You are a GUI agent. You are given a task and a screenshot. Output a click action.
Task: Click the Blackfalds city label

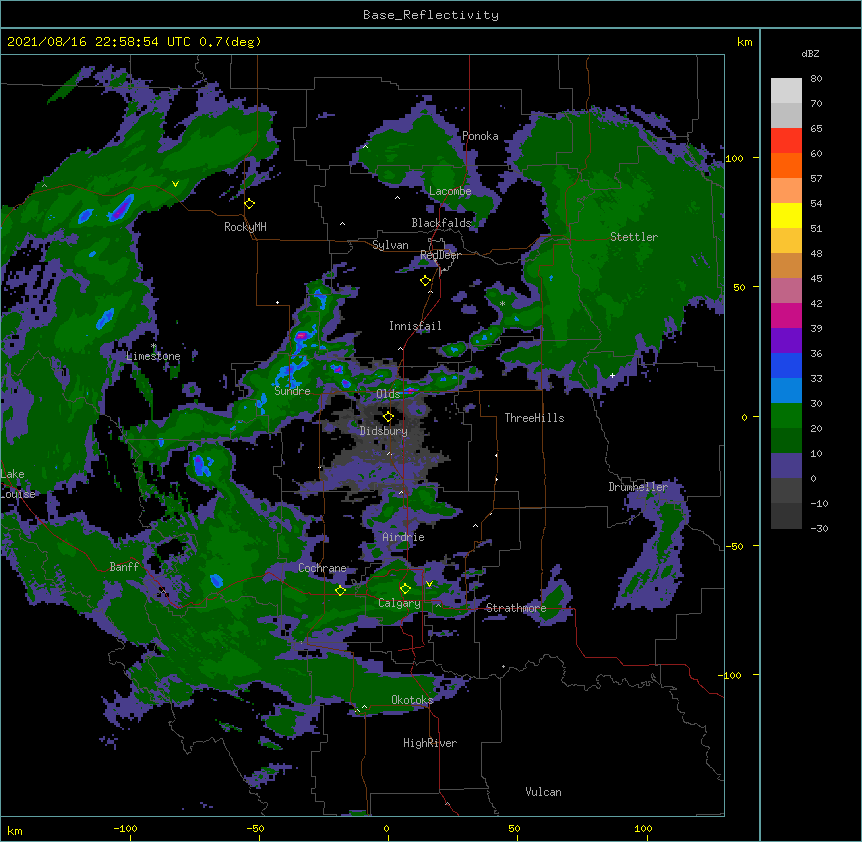[441, 223]
